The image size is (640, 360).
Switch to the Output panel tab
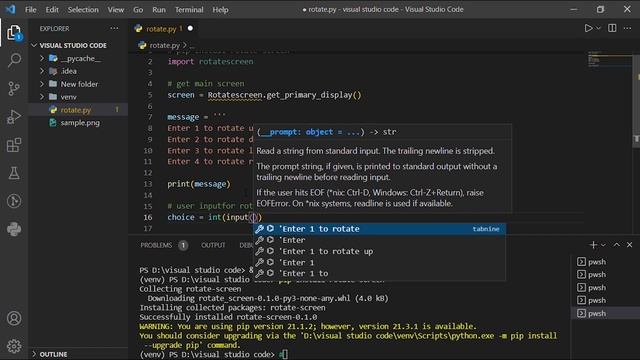click(213, 245)
